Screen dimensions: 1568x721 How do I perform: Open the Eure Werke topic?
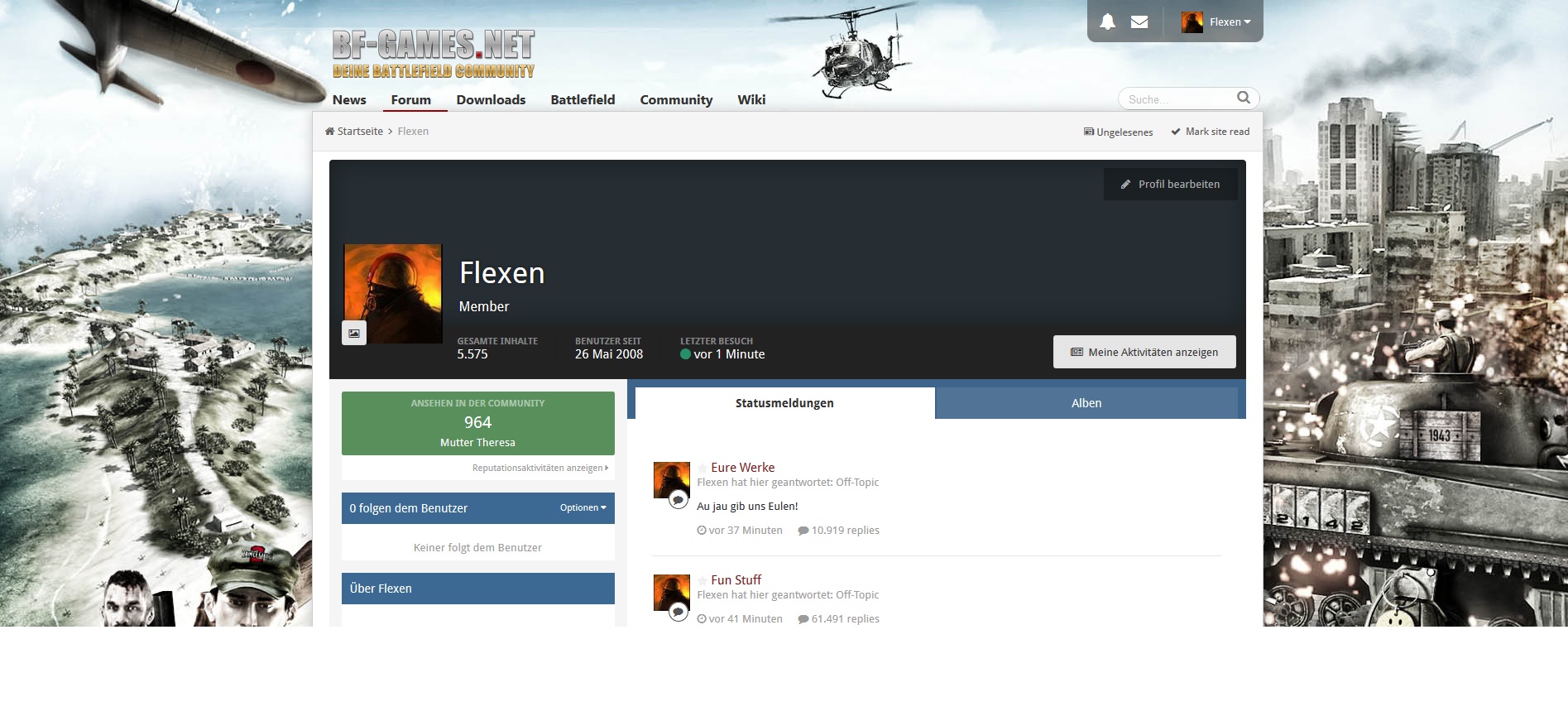(x=743, y=468)
